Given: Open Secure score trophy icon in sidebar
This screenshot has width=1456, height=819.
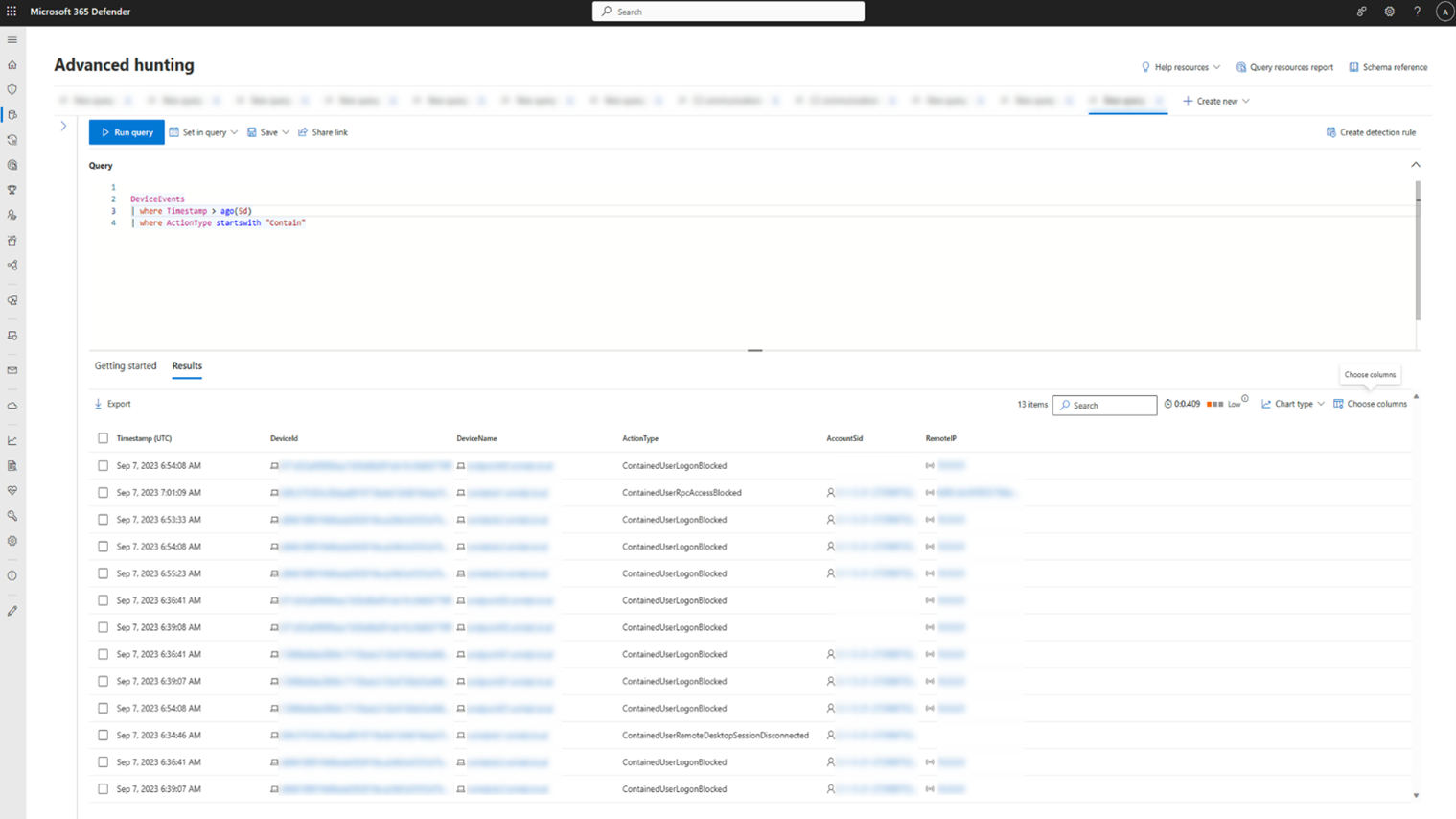Looking at the screenshot, I should pyautogui.click(x=12, y=189).
